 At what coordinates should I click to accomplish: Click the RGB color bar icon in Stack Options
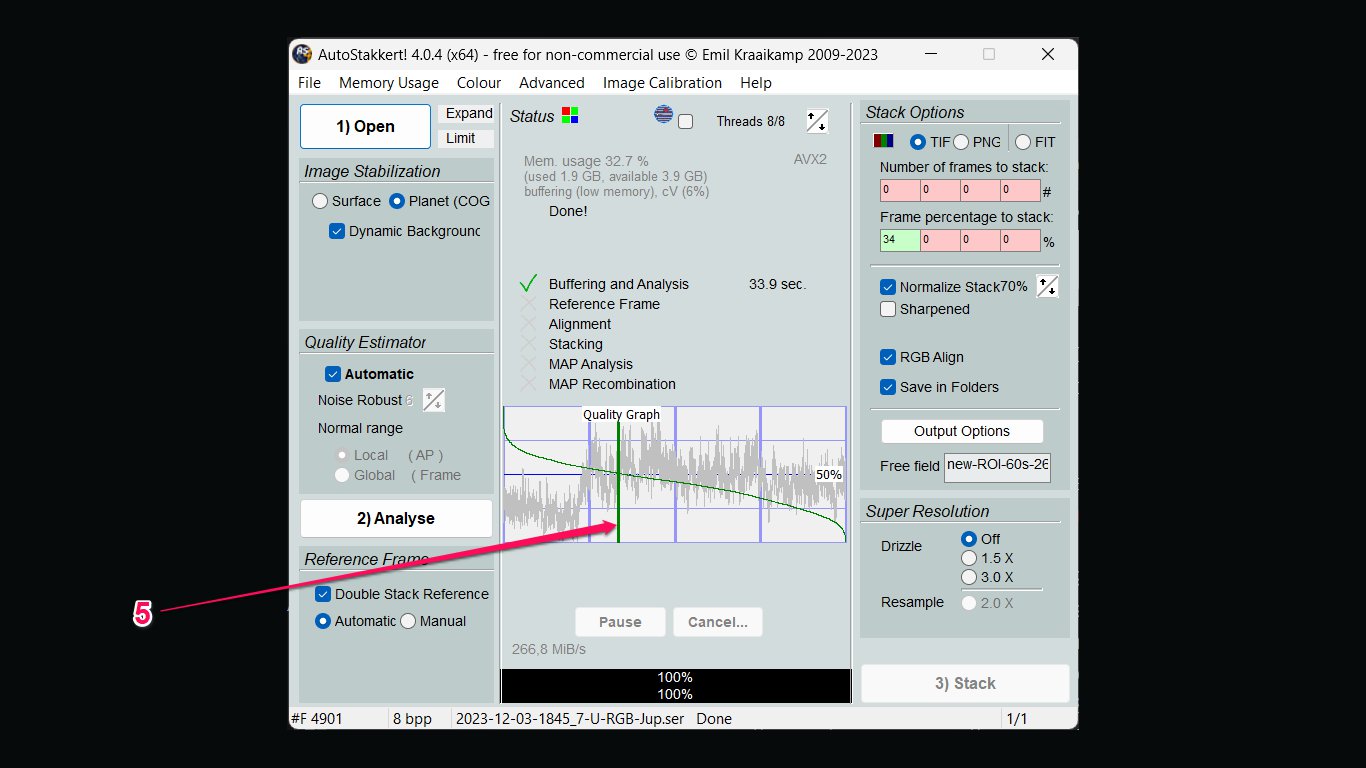pos(884,142)
